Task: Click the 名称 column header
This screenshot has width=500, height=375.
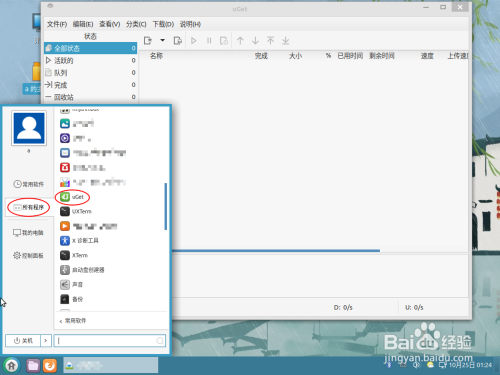Action: [156, 56]
